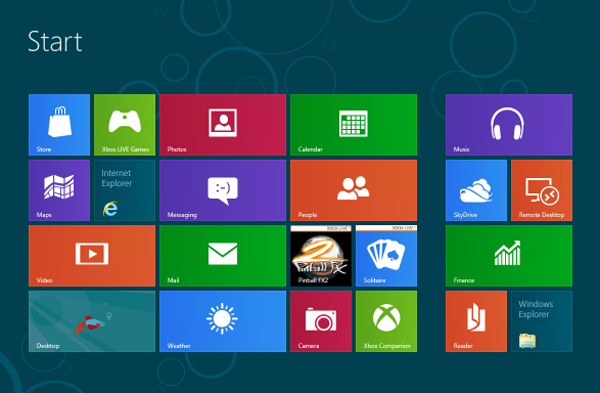This screenshot has width=600, height=393.
Task: Switch to Desktop tile with fish
Action: [92, 321]
